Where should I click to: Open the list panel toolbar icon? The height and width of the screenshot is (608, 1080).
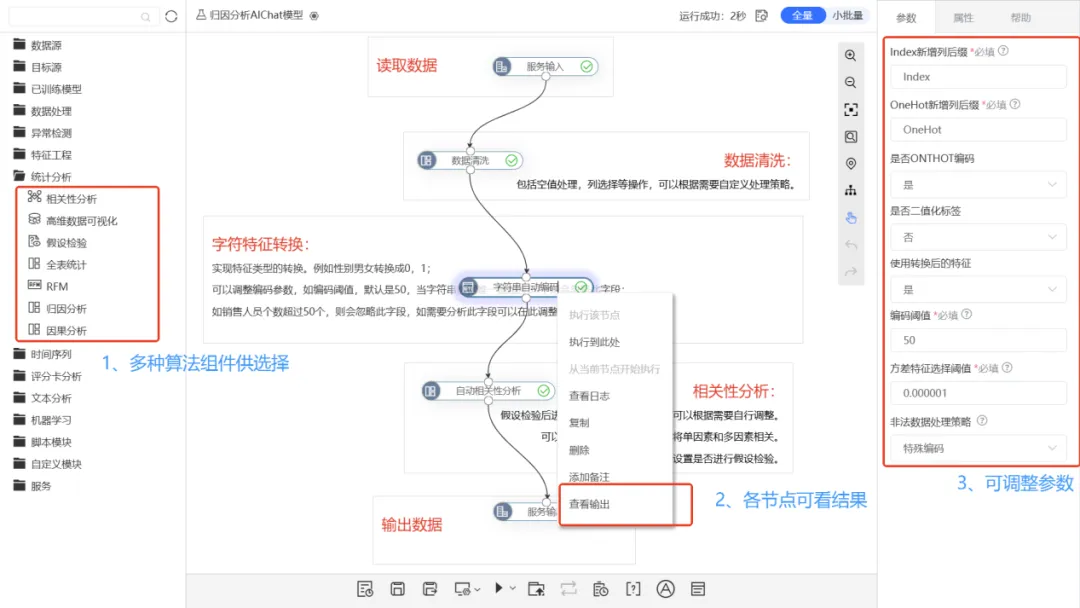[x=698, y=589]
